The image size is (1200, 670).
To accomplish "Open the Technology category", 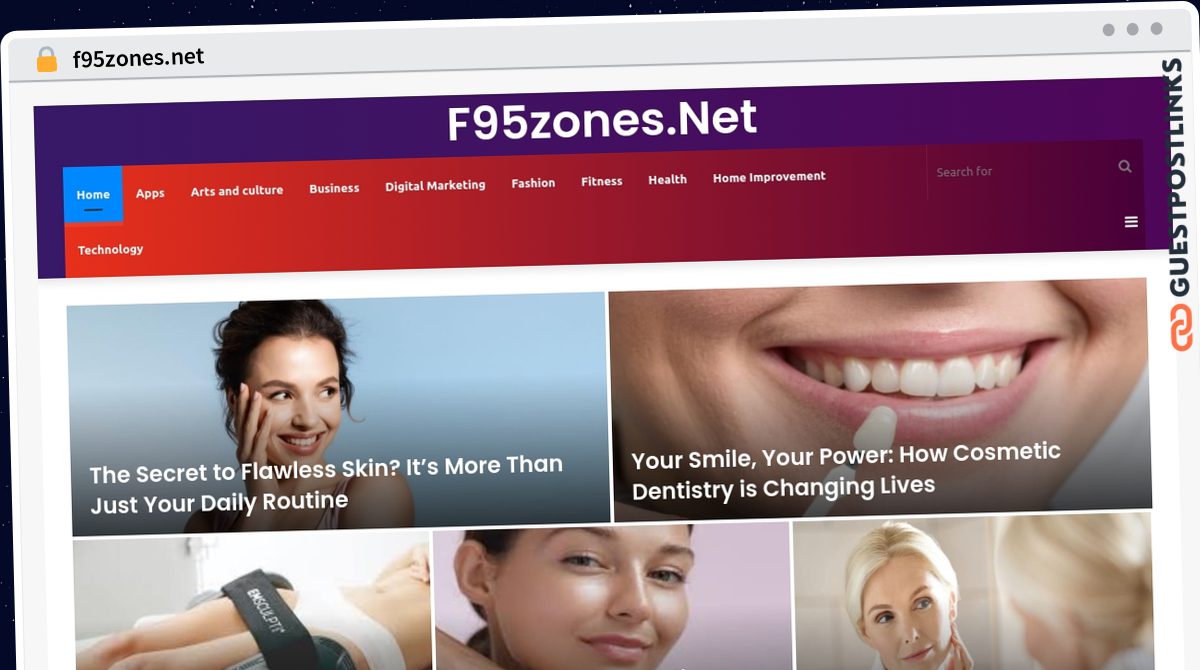I will tap(111, 249).
